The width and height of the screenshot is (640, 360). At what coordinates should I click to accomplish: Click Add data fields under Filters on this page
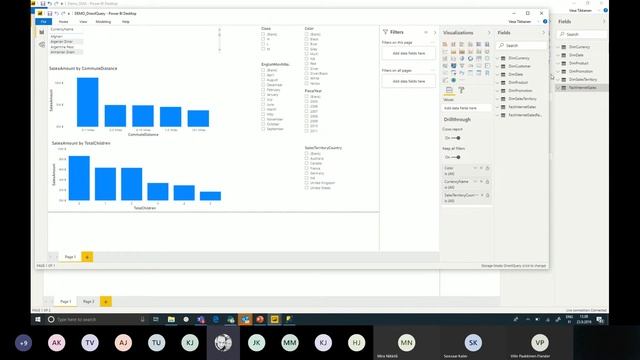click(x=409, y=53)
